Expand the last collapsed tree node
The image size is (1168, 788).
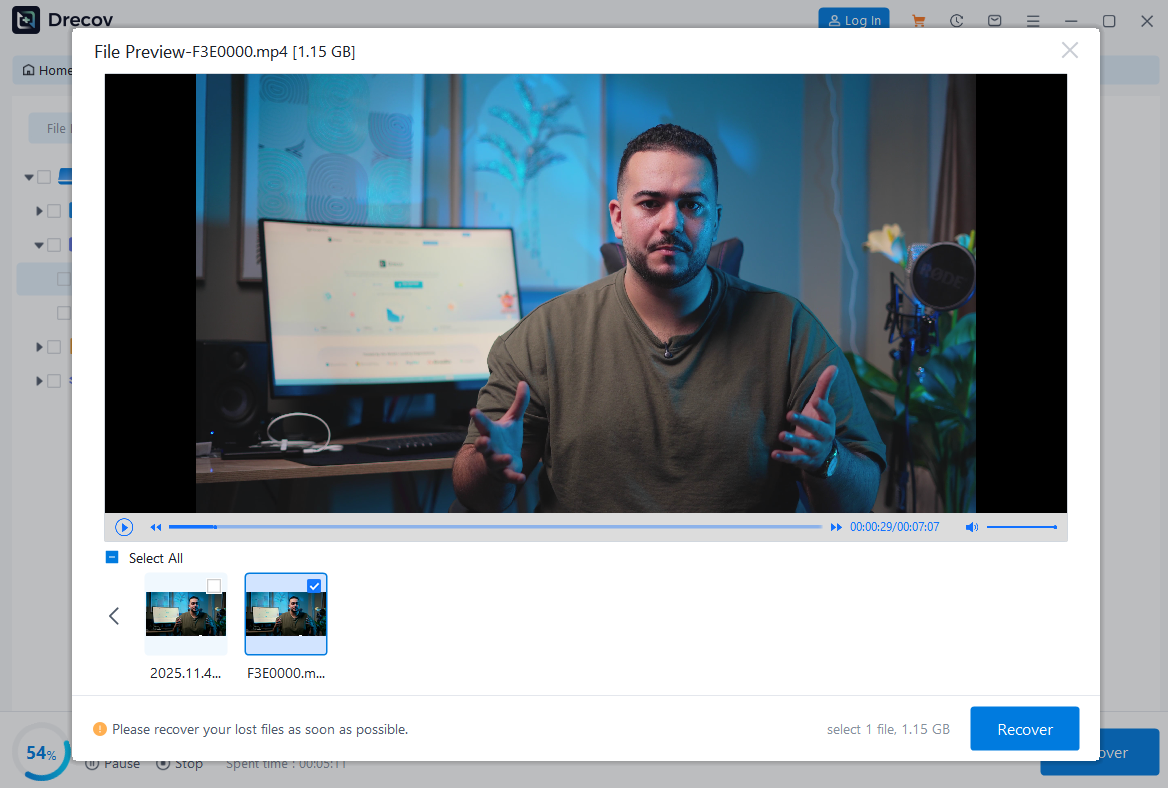[x=39, y=381]
